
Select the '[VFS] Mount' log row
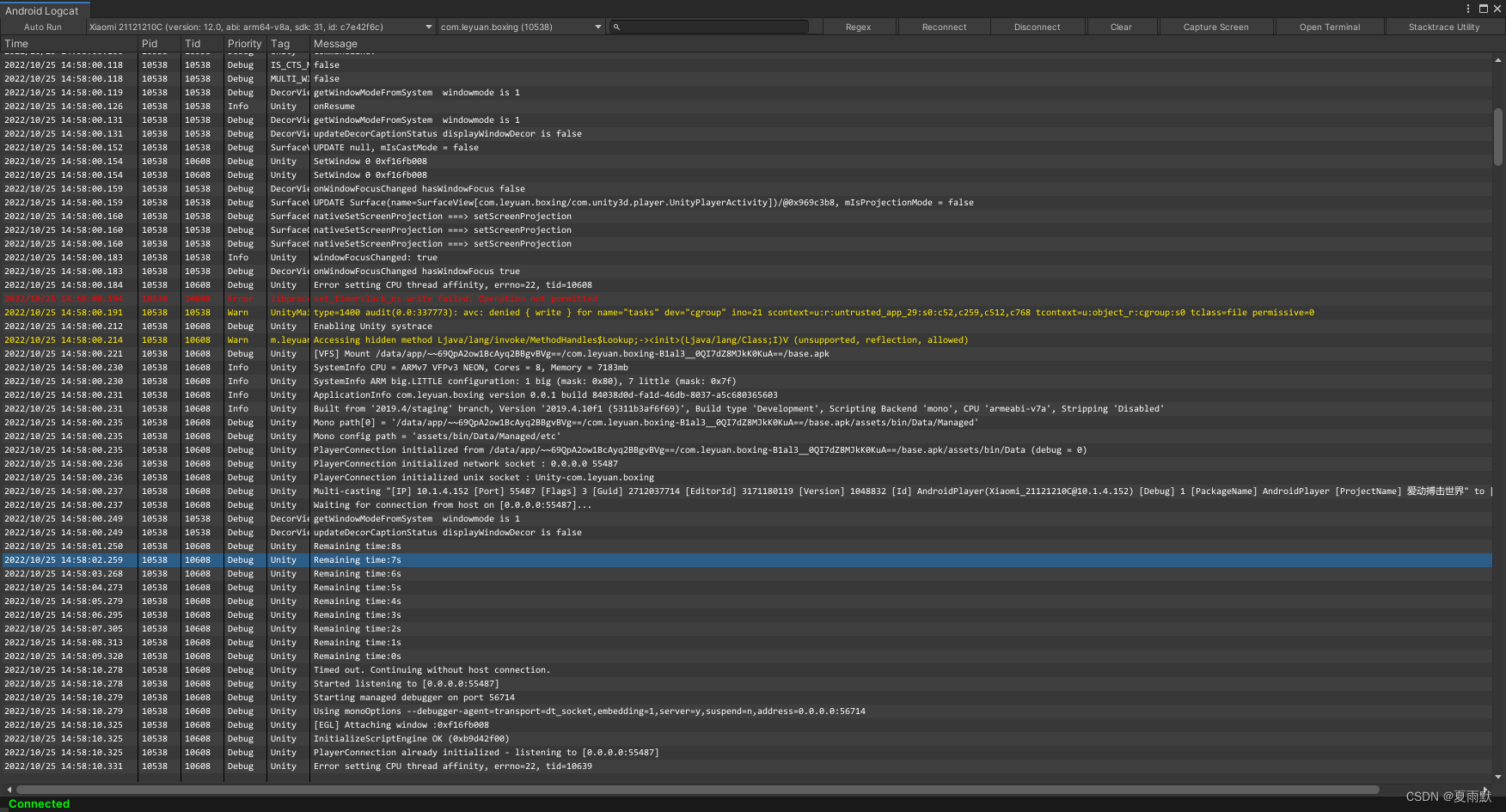(x=746, y=354)
